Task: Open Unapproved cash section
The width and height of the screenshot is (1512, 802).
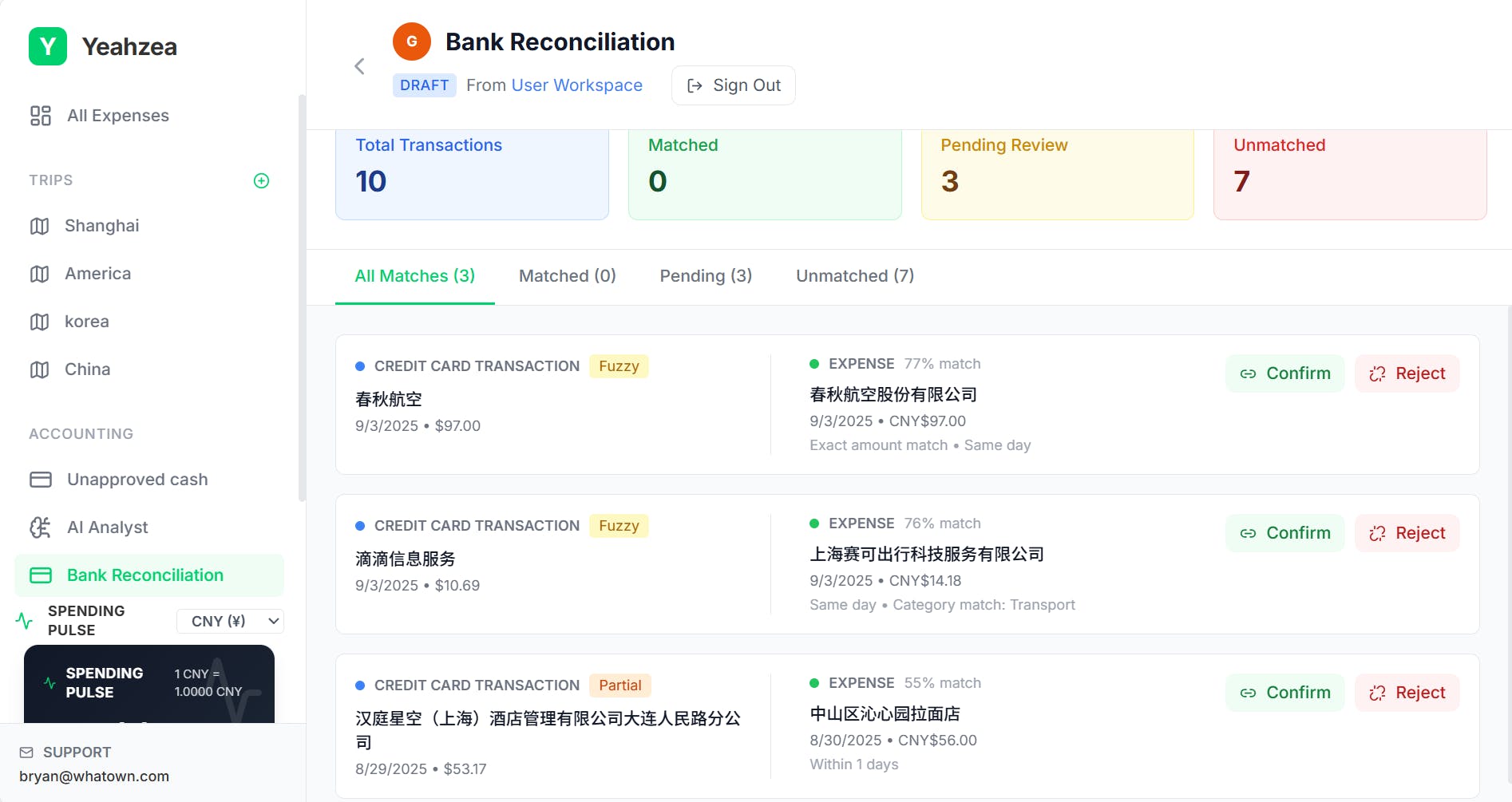Action: coord(149,480)
